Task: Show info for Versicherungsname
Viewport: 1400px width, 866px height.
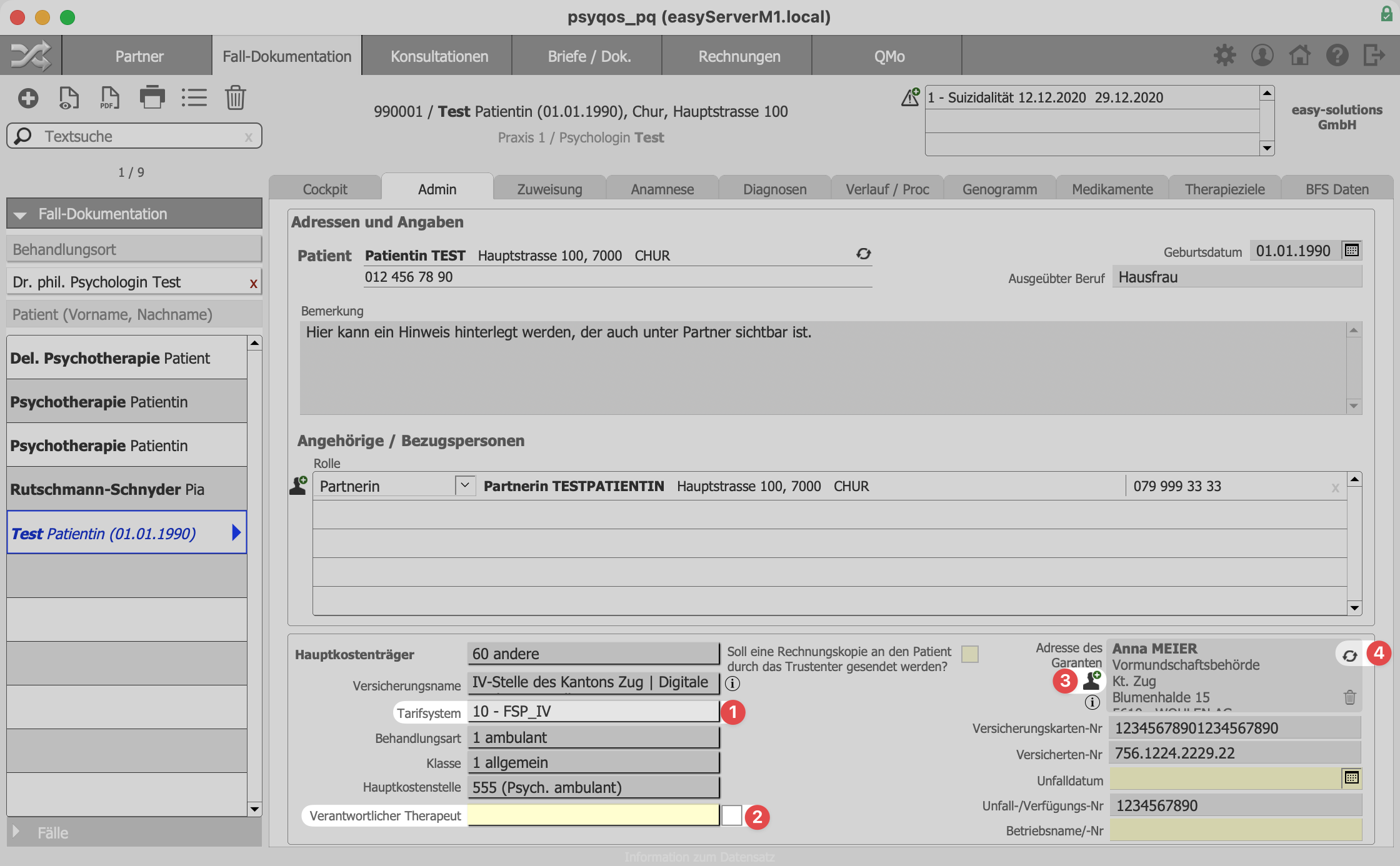Action: 732,684
